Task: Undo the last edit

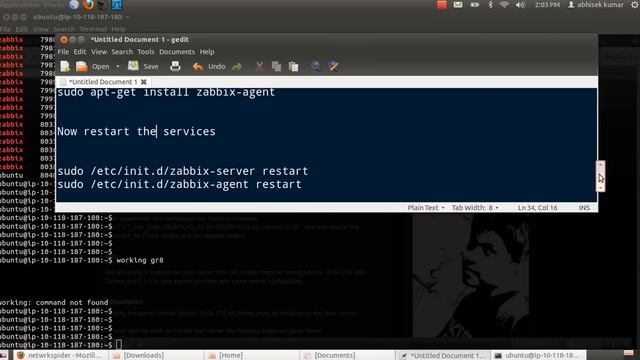Action: tap(209, 66)
